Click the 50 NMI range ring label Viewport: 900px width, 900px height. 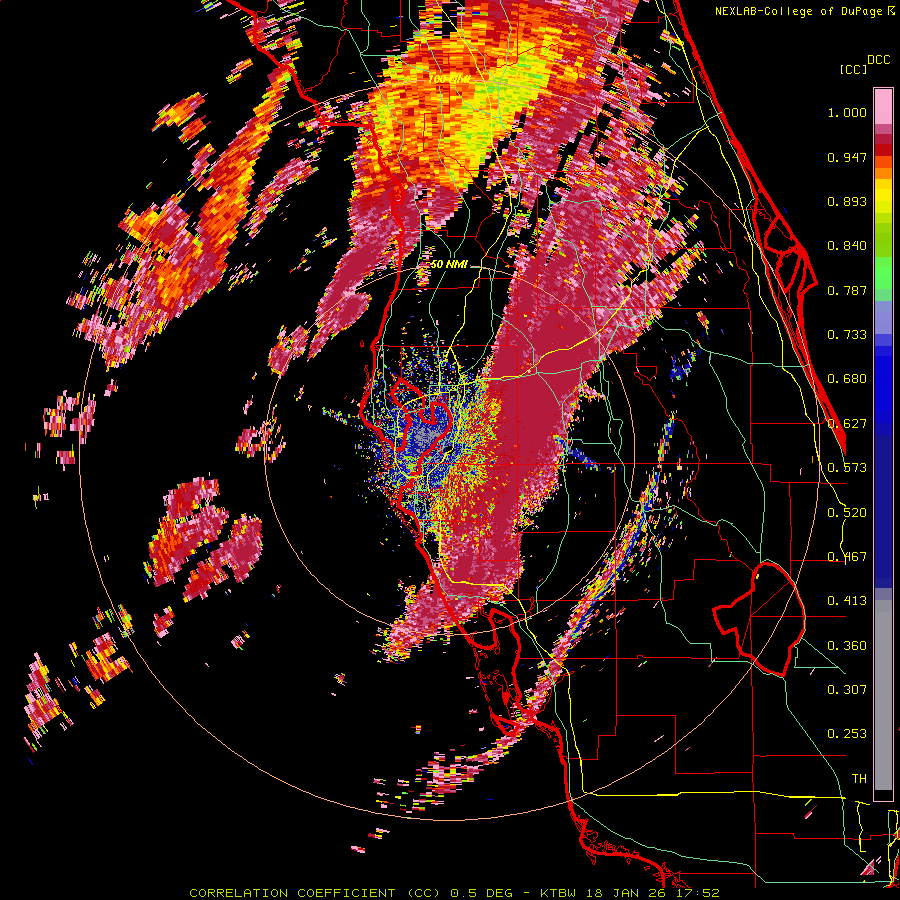click(x=449, y=265)
